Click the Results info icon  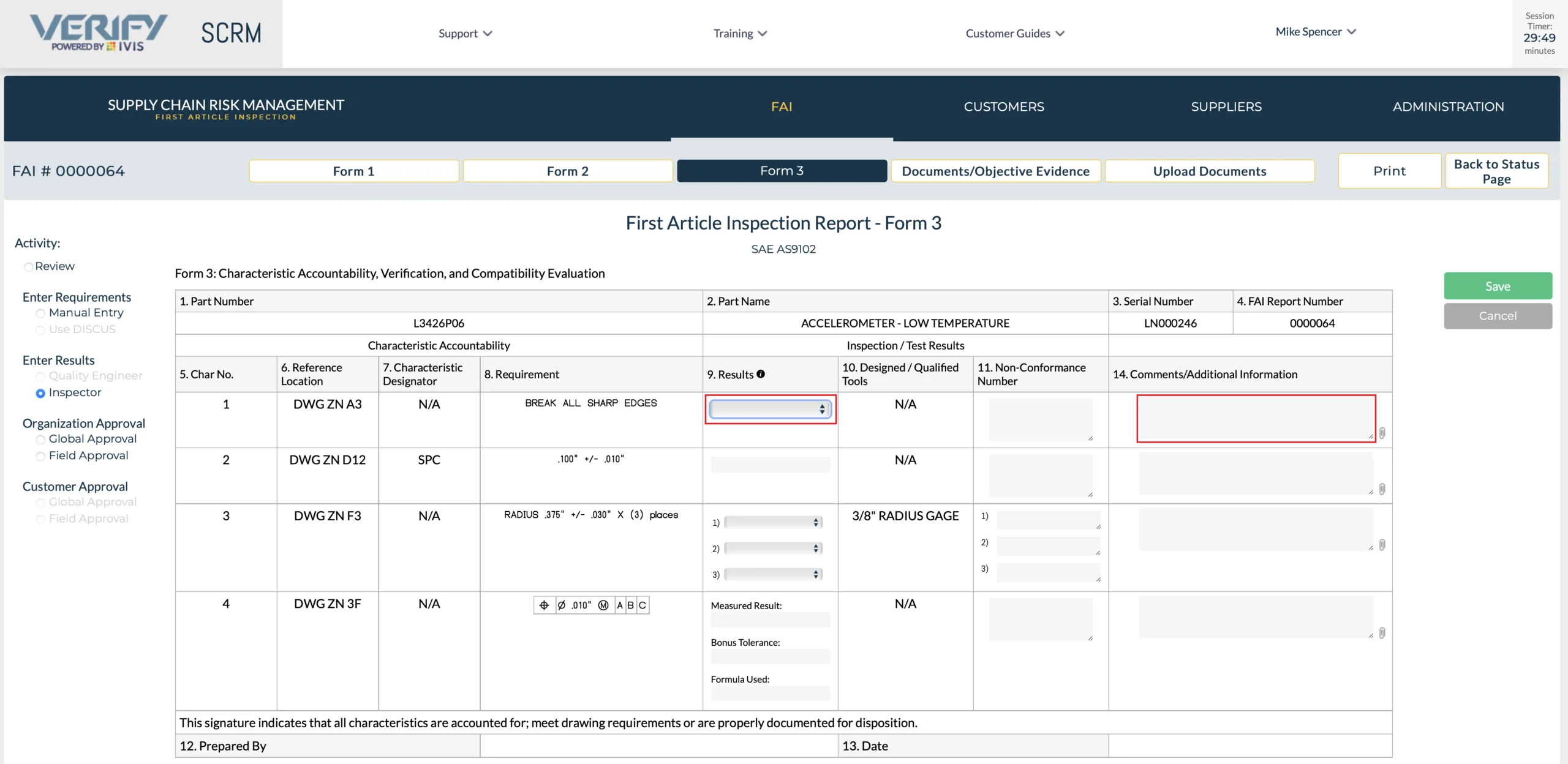(x=761, y=374)
